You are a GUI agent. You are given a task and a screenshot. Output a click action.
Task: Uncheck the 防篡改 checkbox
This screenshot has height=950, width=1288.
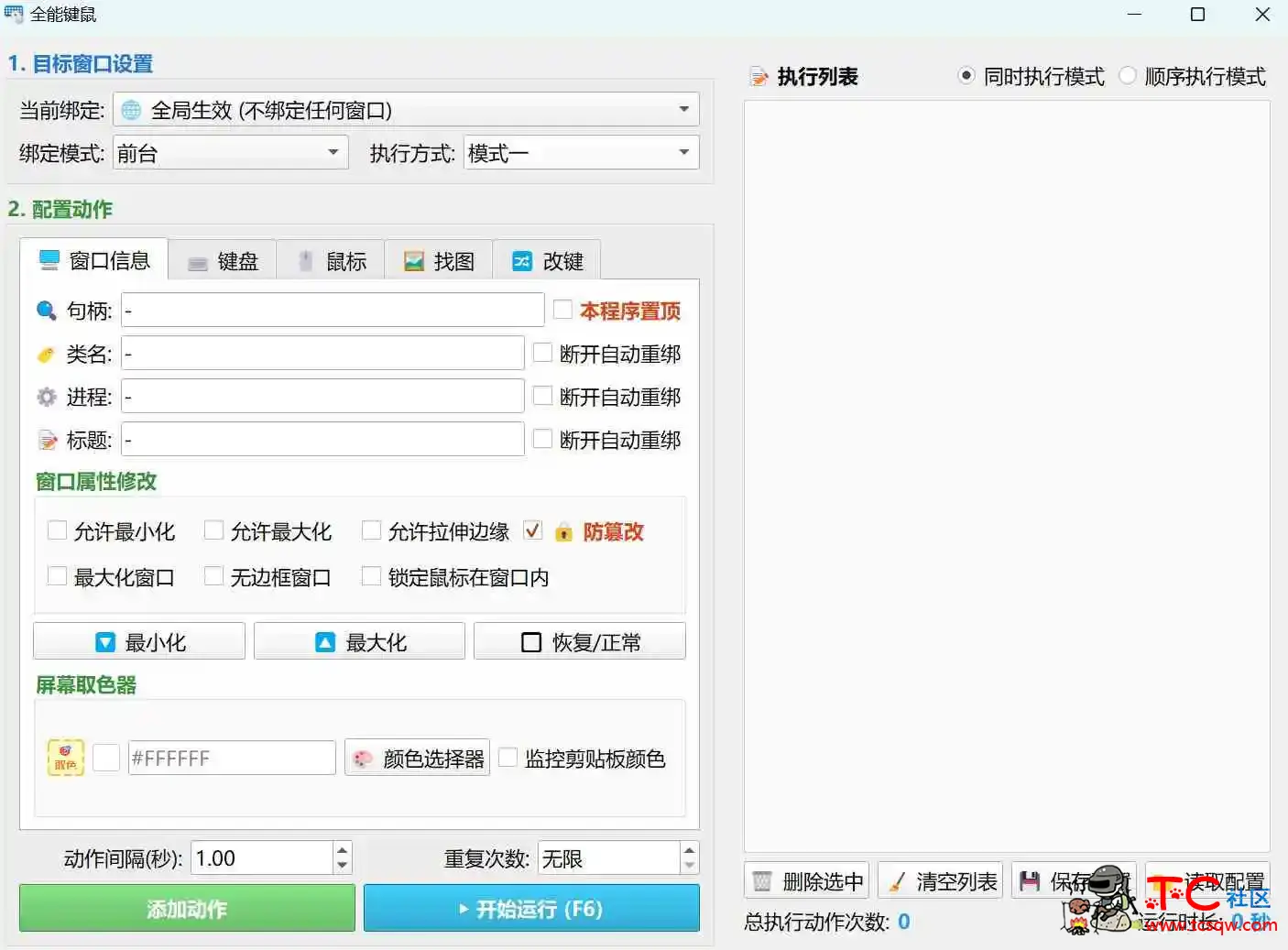pos(533,530)
